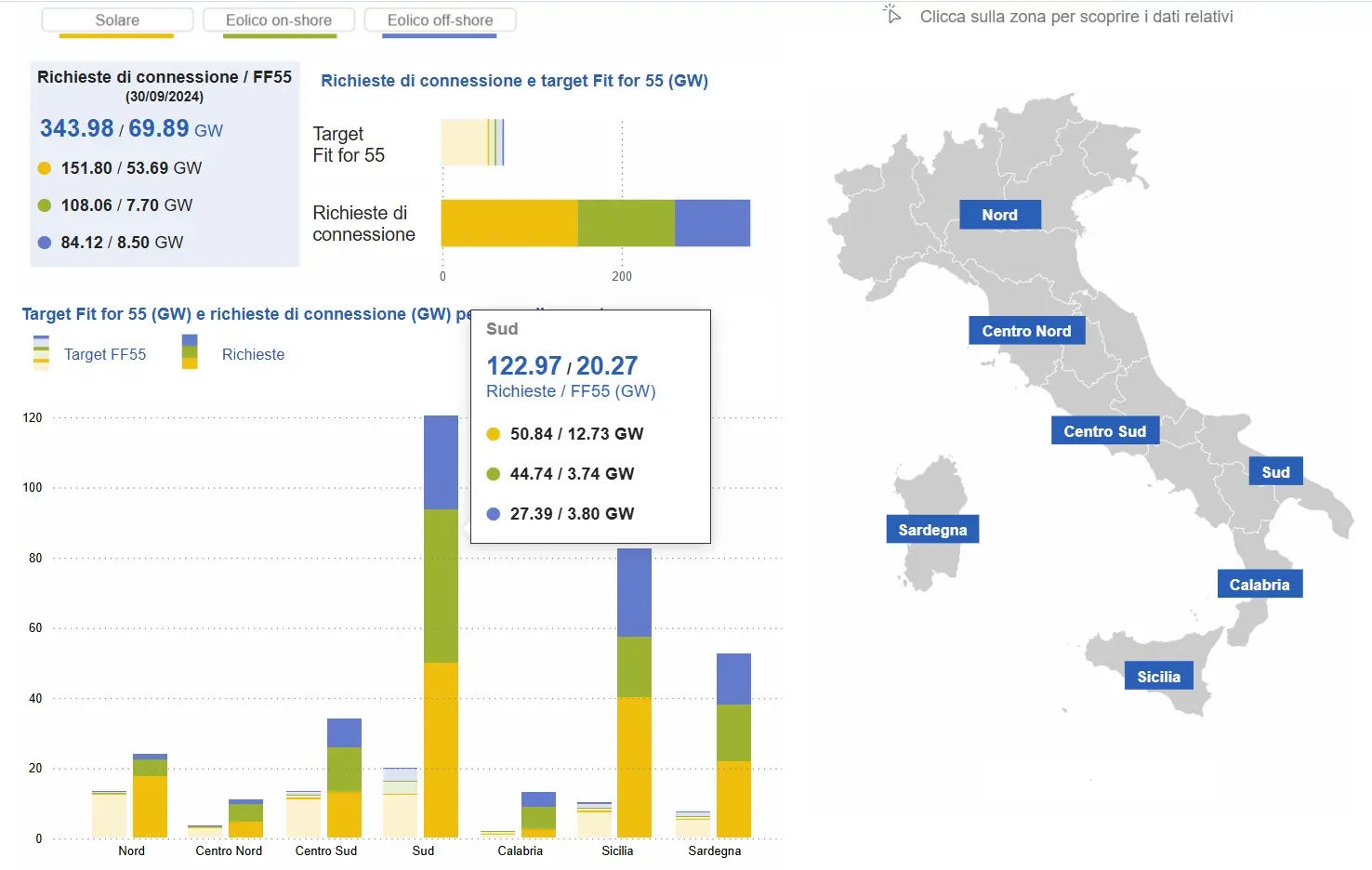Click the Target FF55 legend icon
The width and height of the screenshot is (1372, 870).
tap(41, 353)
